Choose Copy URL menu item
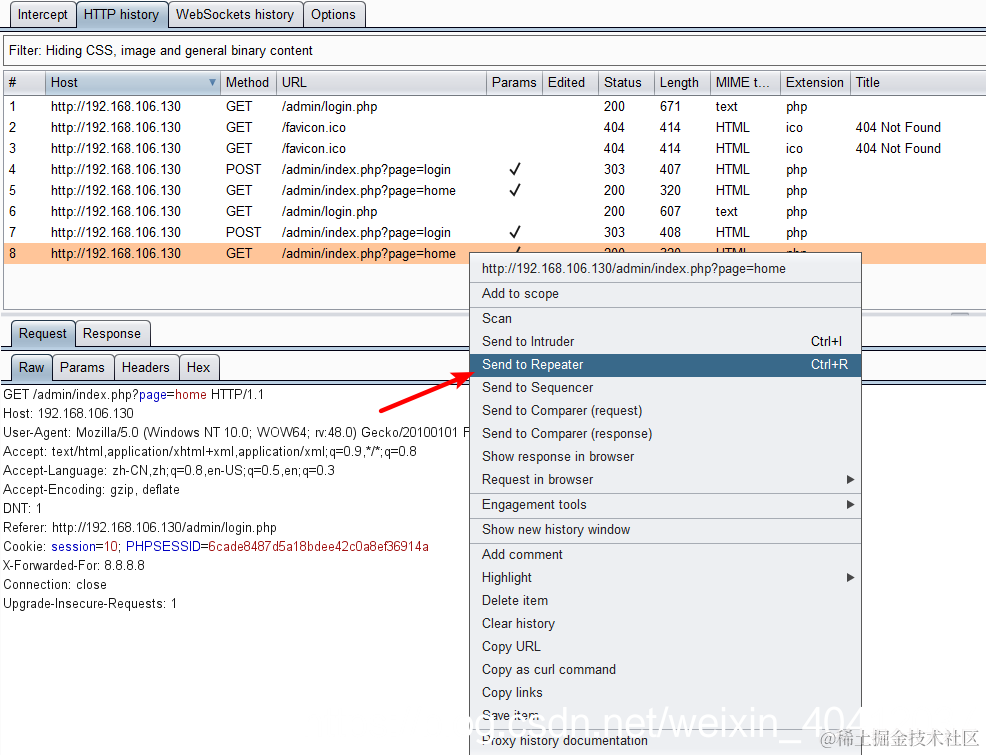The height and width of the screenshot is (755, 986). pos(665,646)
